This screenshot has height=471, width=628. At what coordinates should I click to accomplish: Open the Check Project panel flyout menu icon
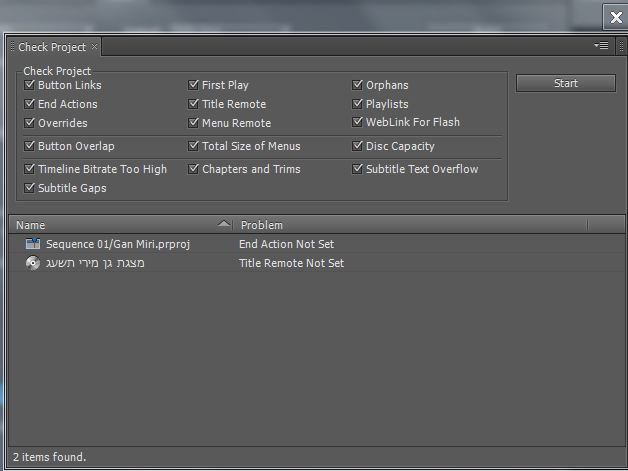click(601, 46)
